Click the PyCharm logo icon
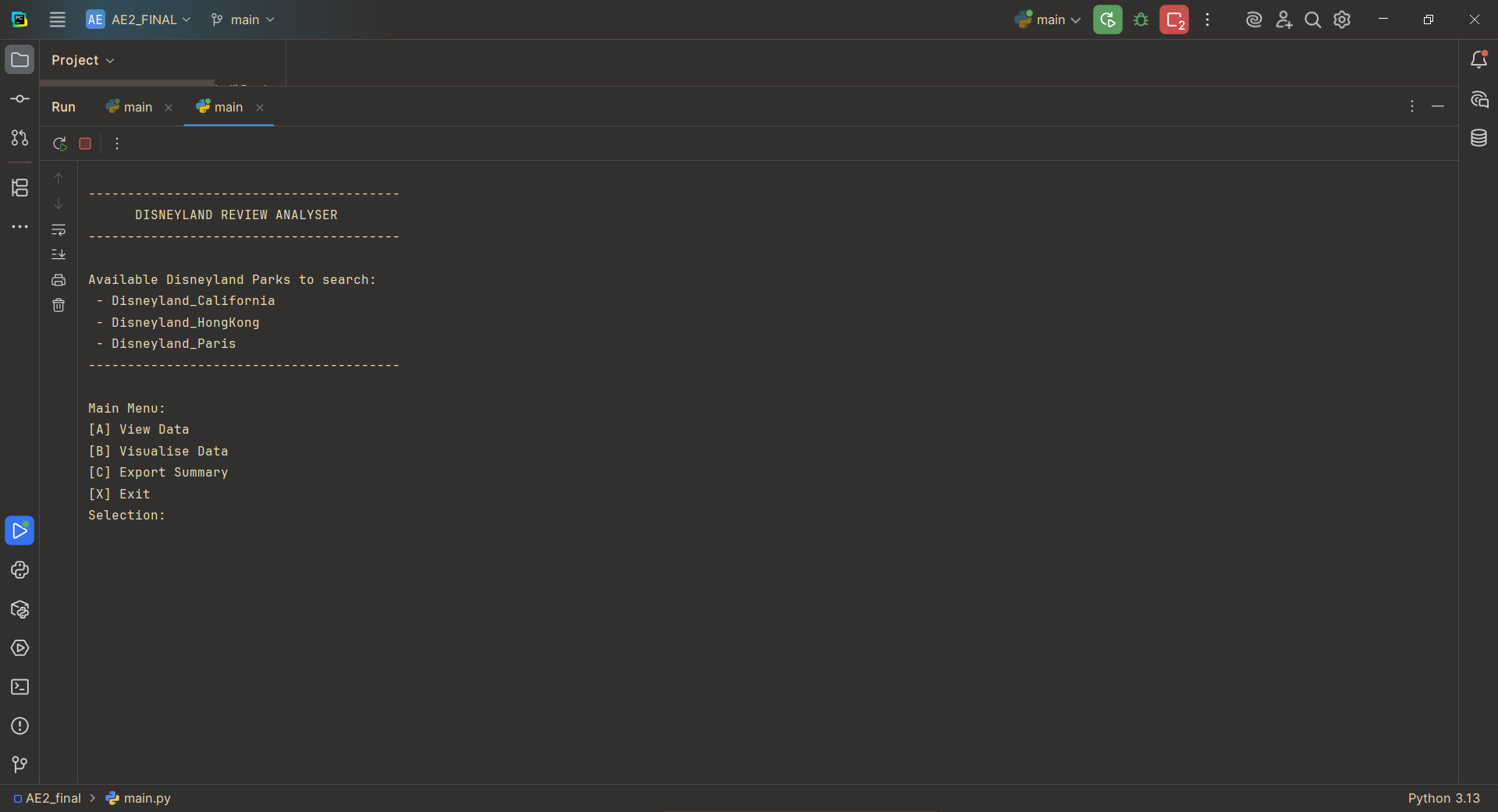Screen dimensions: 1498x812 click(20, 20)
